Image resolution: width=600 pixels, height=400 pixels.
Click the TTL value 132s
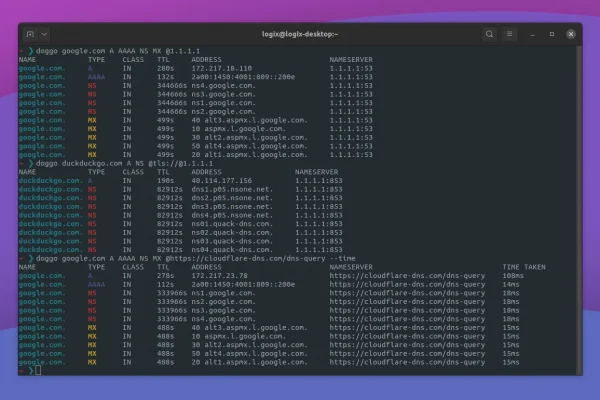[x=165, y=77]
